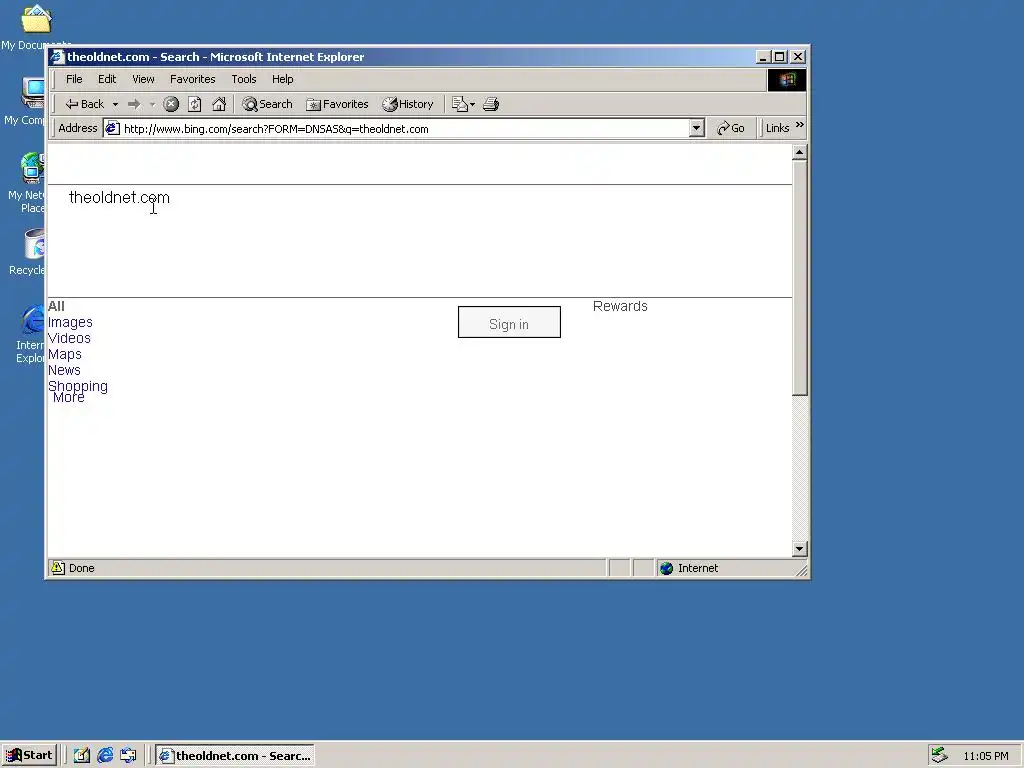
Task: Go back with the Back arrow button
Action: click(x=85, y=104)
